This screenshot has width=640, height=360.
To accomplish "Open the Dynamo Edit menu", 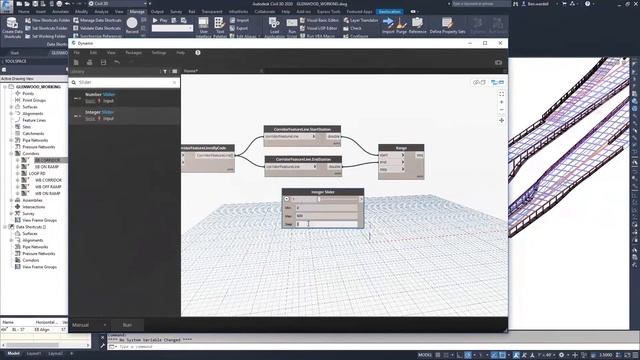I will click(93, 53).
